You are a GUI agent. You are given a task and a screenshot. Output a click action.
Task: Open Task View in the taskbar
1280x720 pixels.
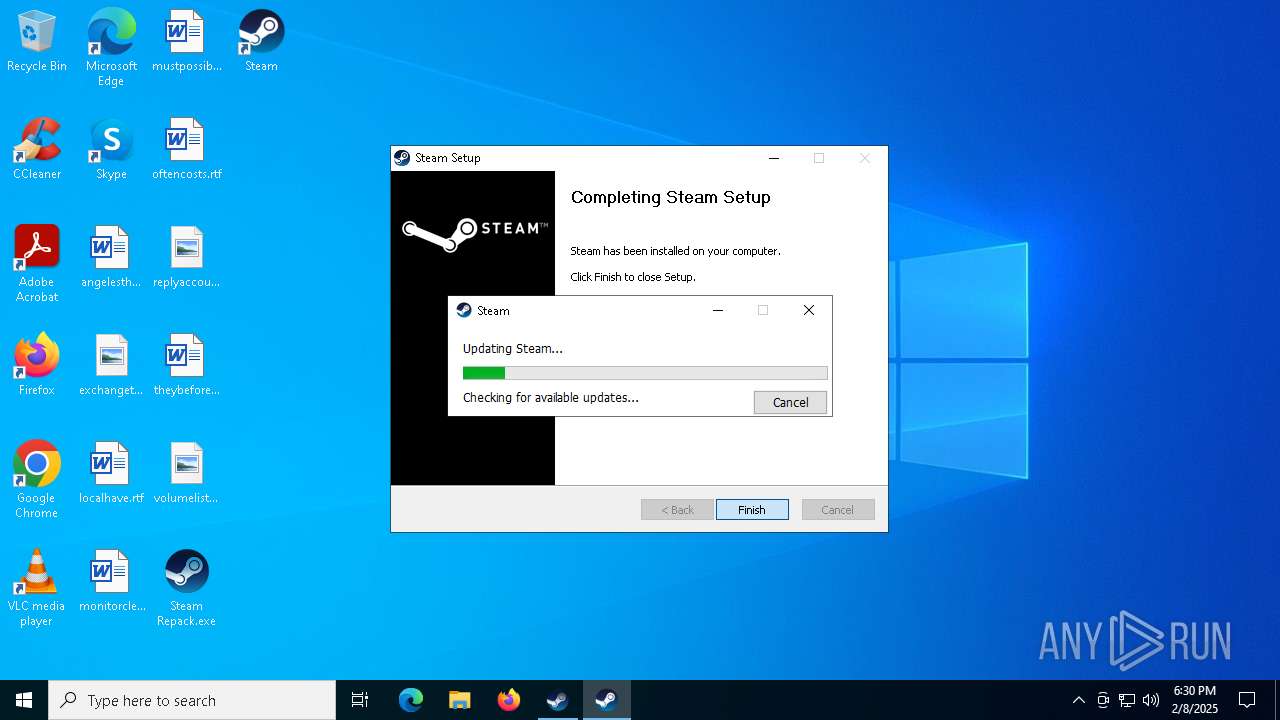tap(360, 700)
